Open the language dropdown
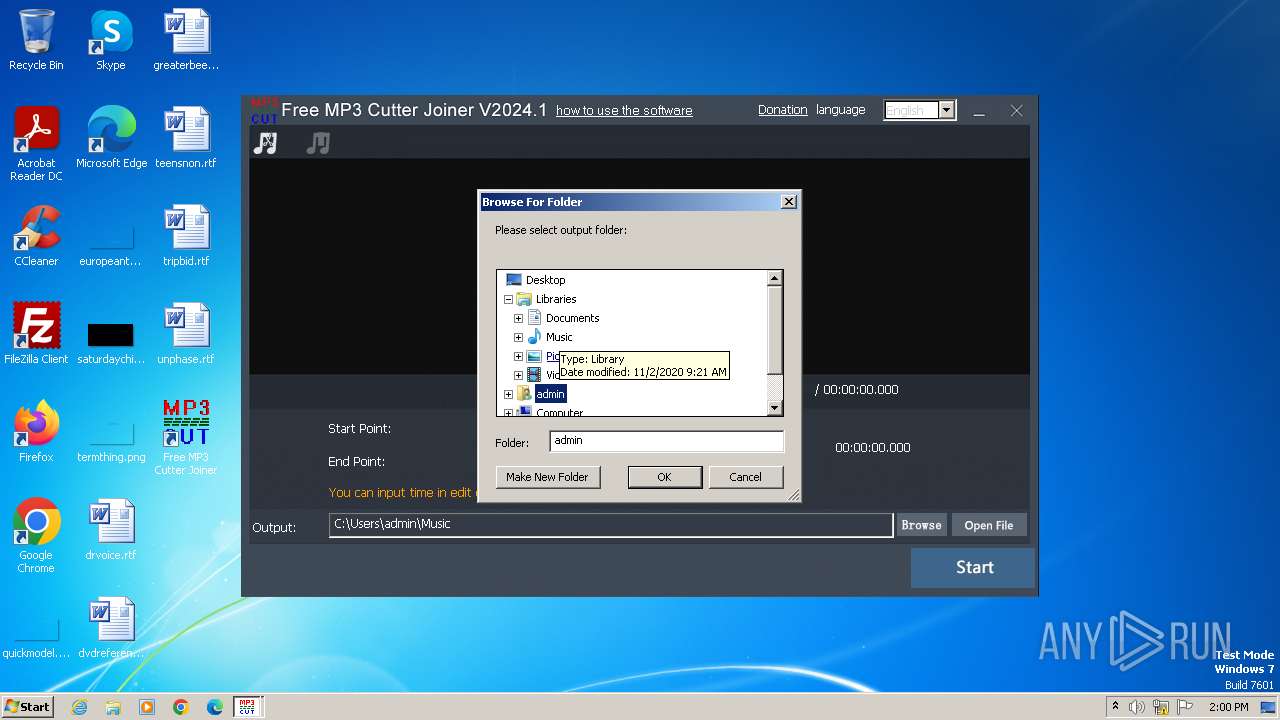 pyautogui.click(x=946, y=110)
